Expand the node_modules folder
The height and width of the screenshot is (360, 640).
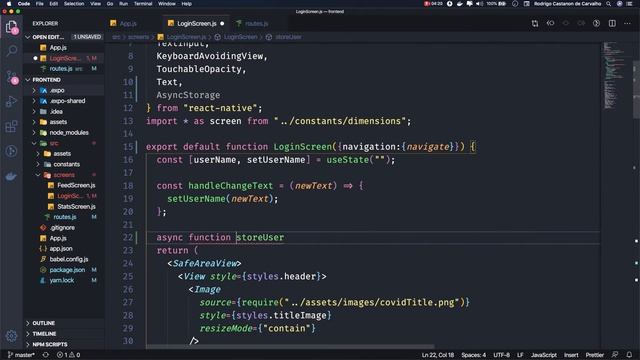click(x=34, y=133)
